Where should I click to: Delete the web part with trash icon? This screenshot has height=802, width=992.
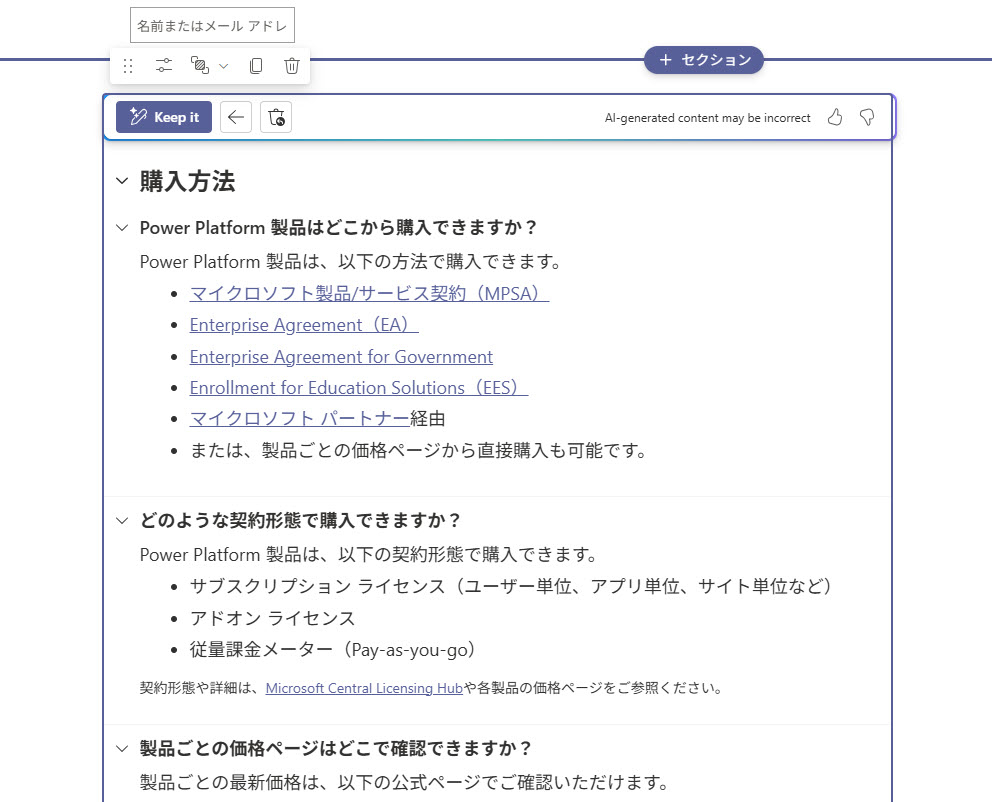pos(292,66)
